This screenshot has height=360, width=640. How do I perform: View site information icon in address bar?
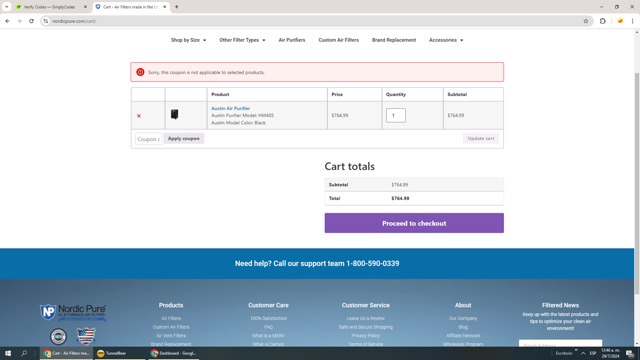46,21
